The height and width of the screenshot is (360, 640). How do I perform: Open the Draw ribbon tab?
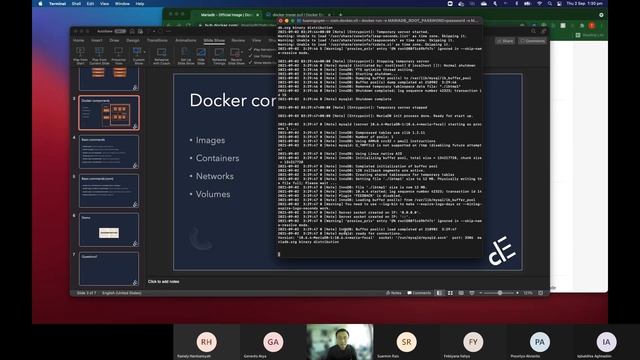114,40
